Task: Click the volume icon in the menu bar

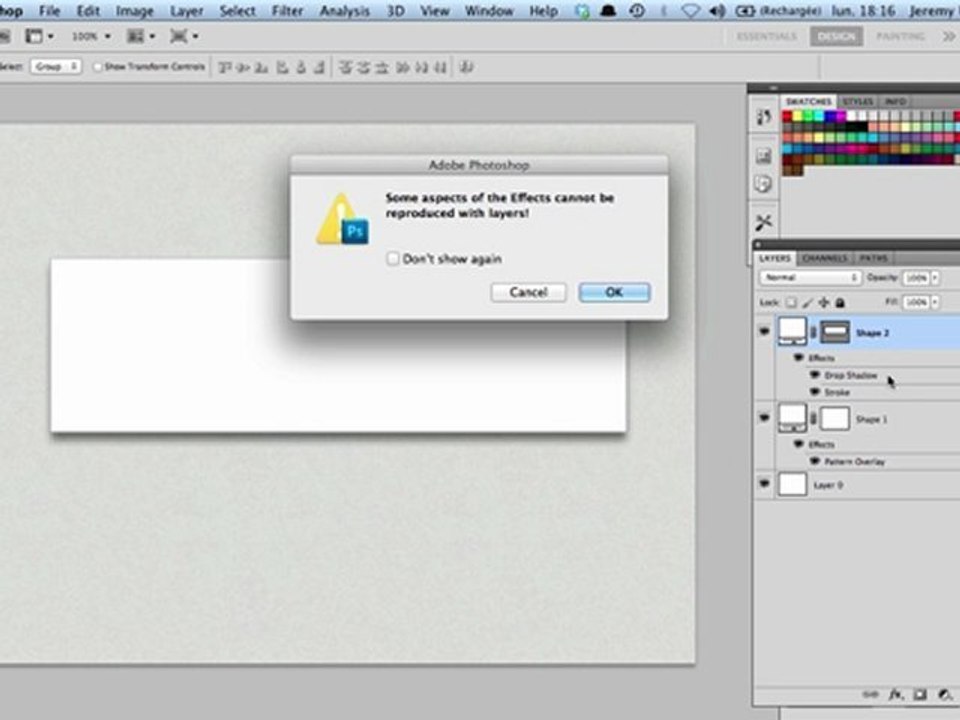Action: coord(717,10)
